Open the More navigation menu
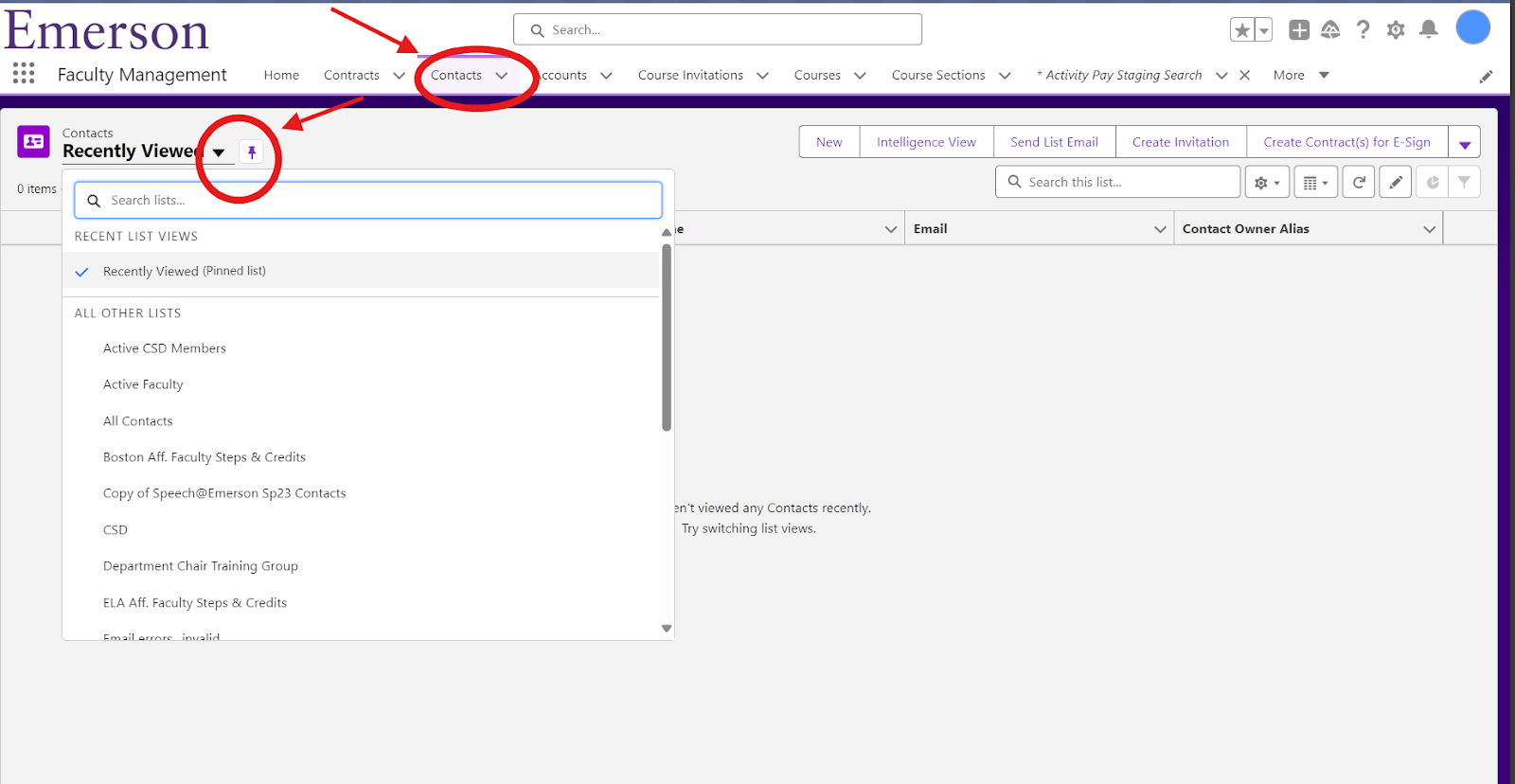 pos(1301,75)
